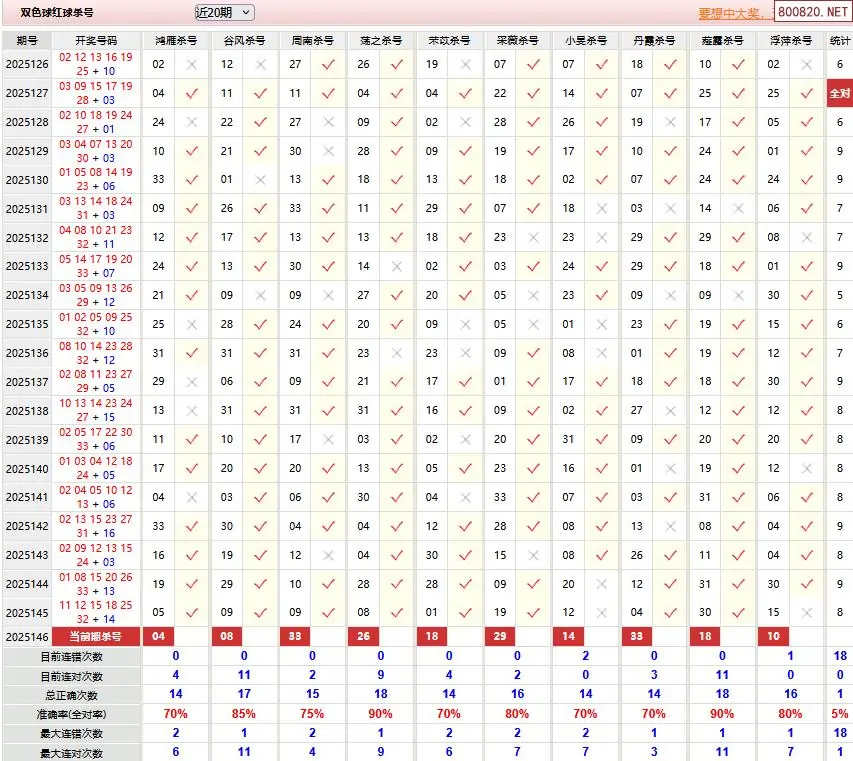
Task: Click the cross mark for 周南杀号 in row 2025128
Action: [x=328, y=122]
